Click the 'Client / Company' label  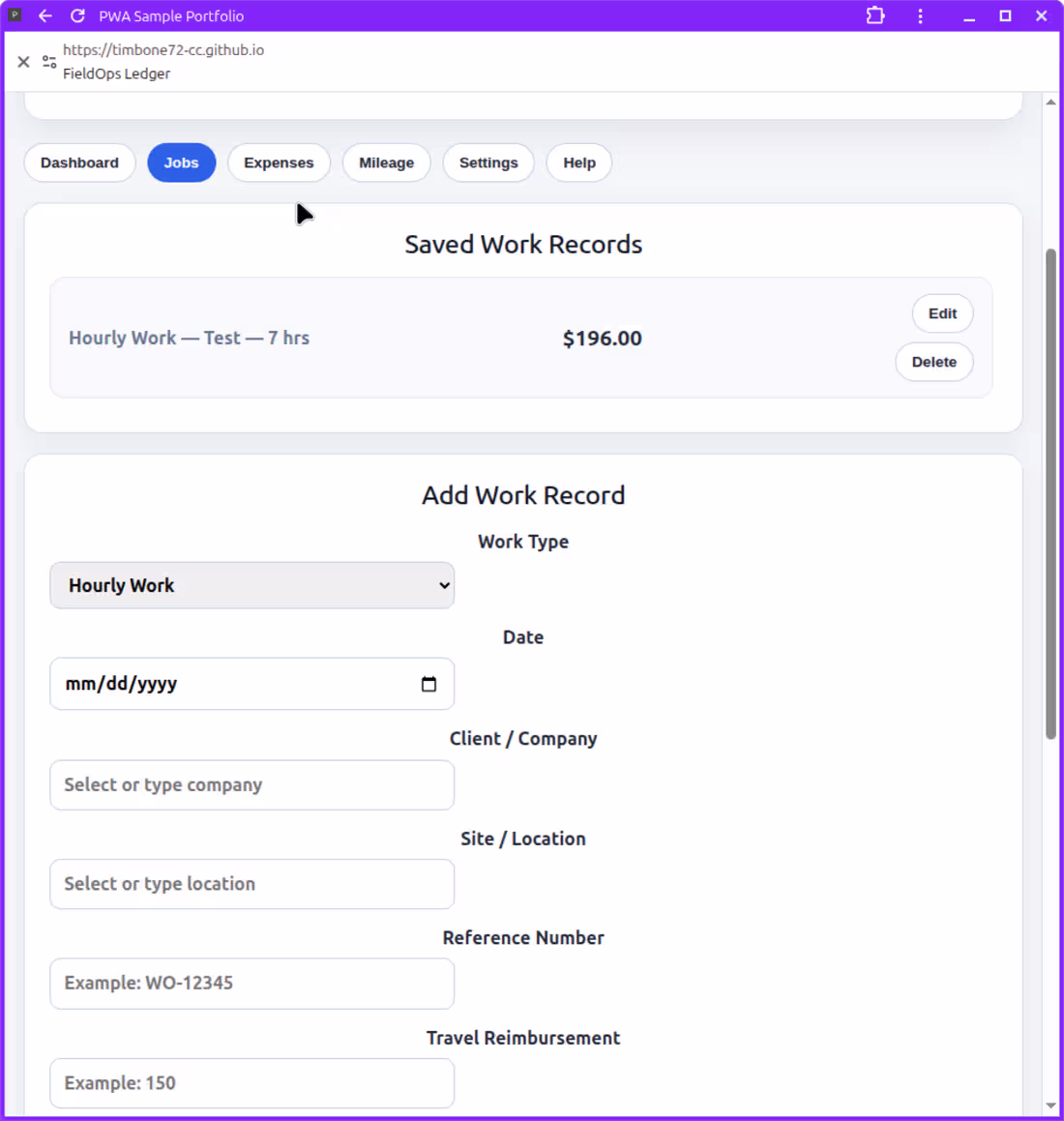[523, 739]
